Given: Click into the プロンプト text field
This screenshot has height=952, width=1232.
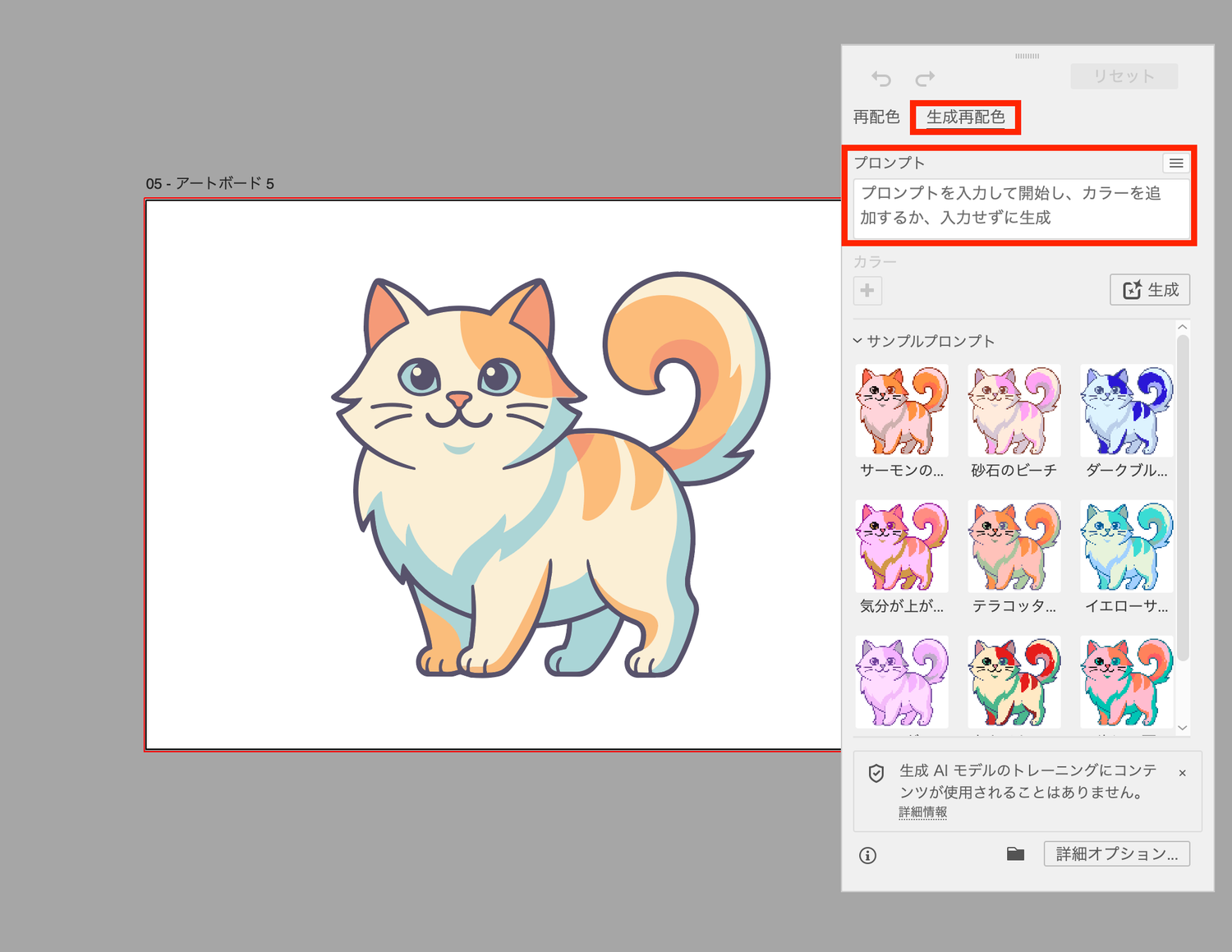Looking at the screenshot, I should pos(1022,209).
